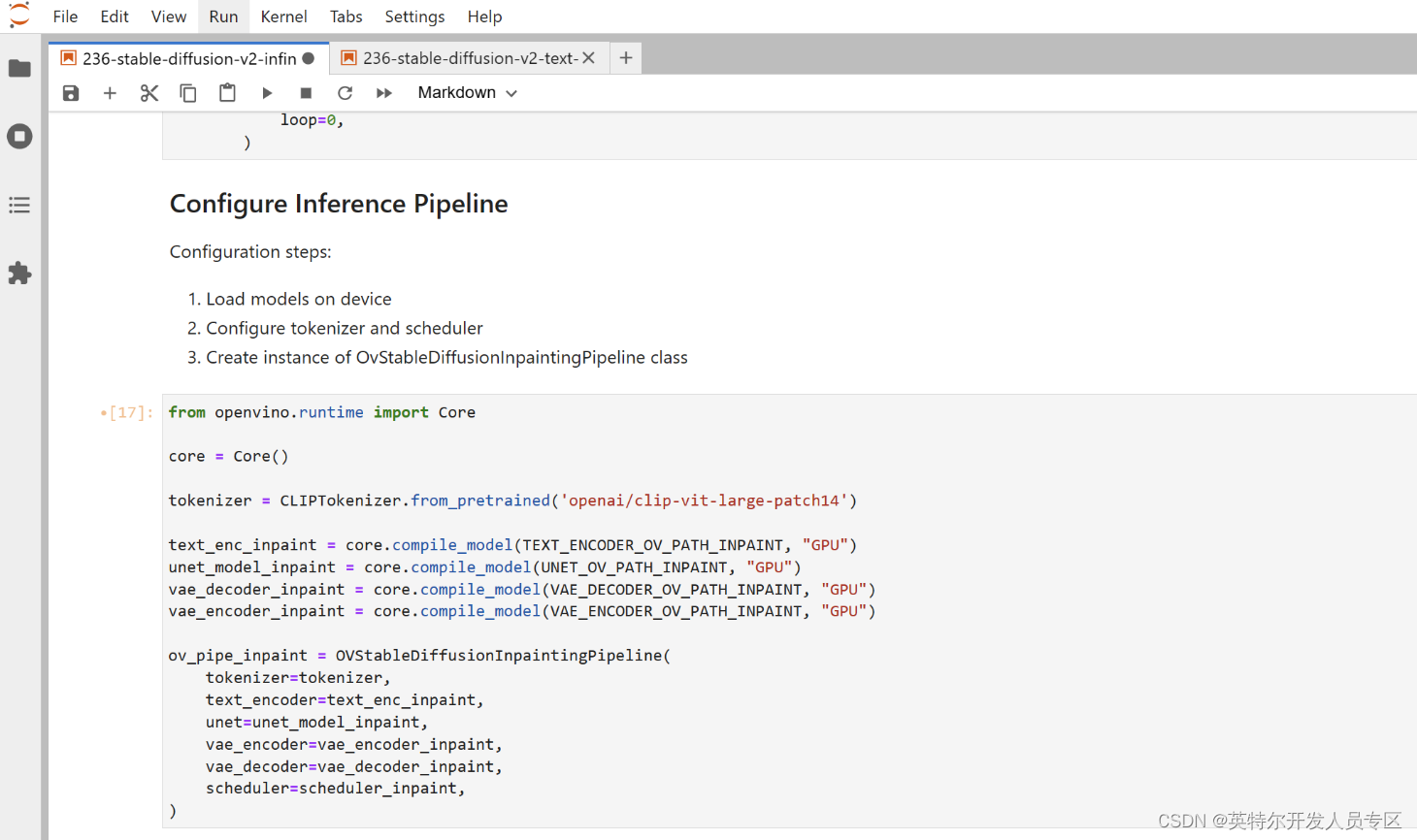
Task: Open the Tabs menu
Action: [346, 16]
